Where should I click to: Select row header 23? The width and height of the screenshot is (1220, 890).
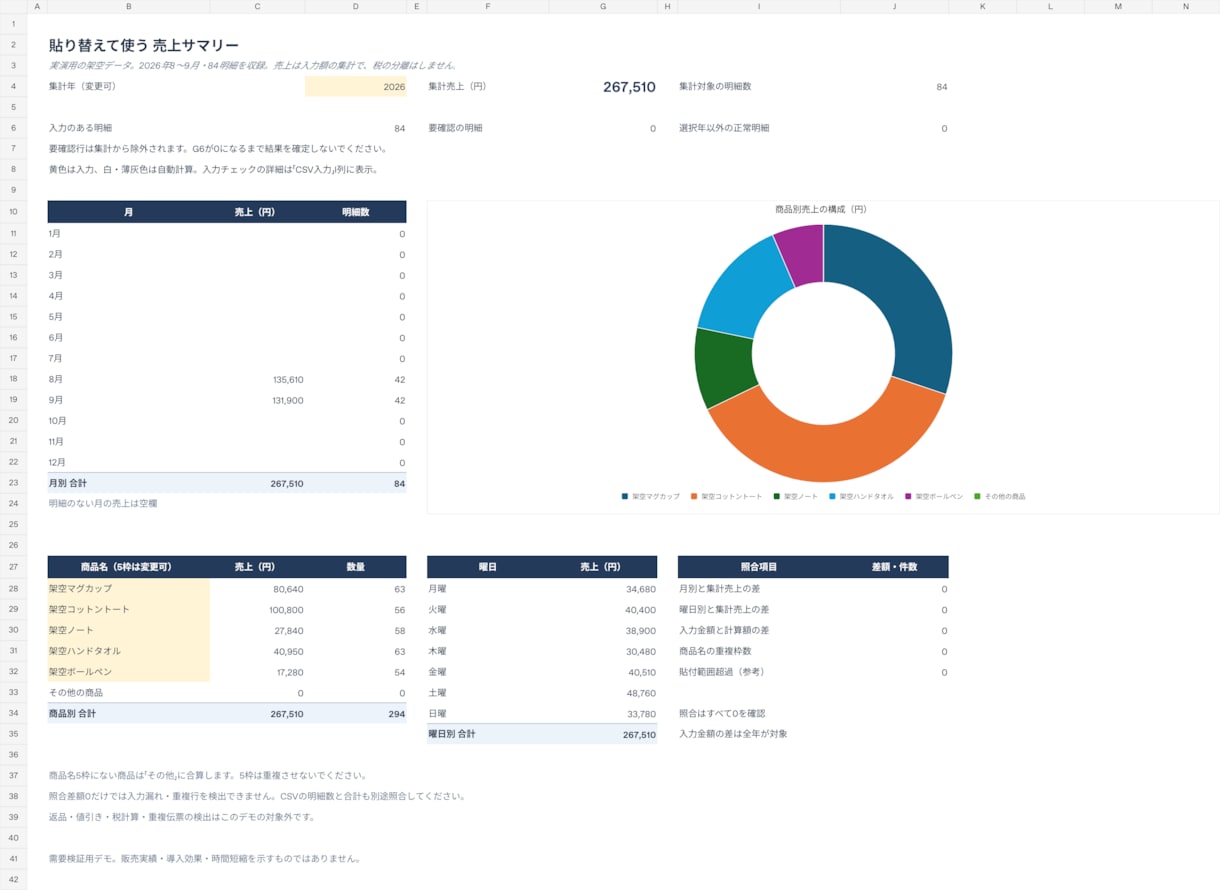(x=13, y=483)
